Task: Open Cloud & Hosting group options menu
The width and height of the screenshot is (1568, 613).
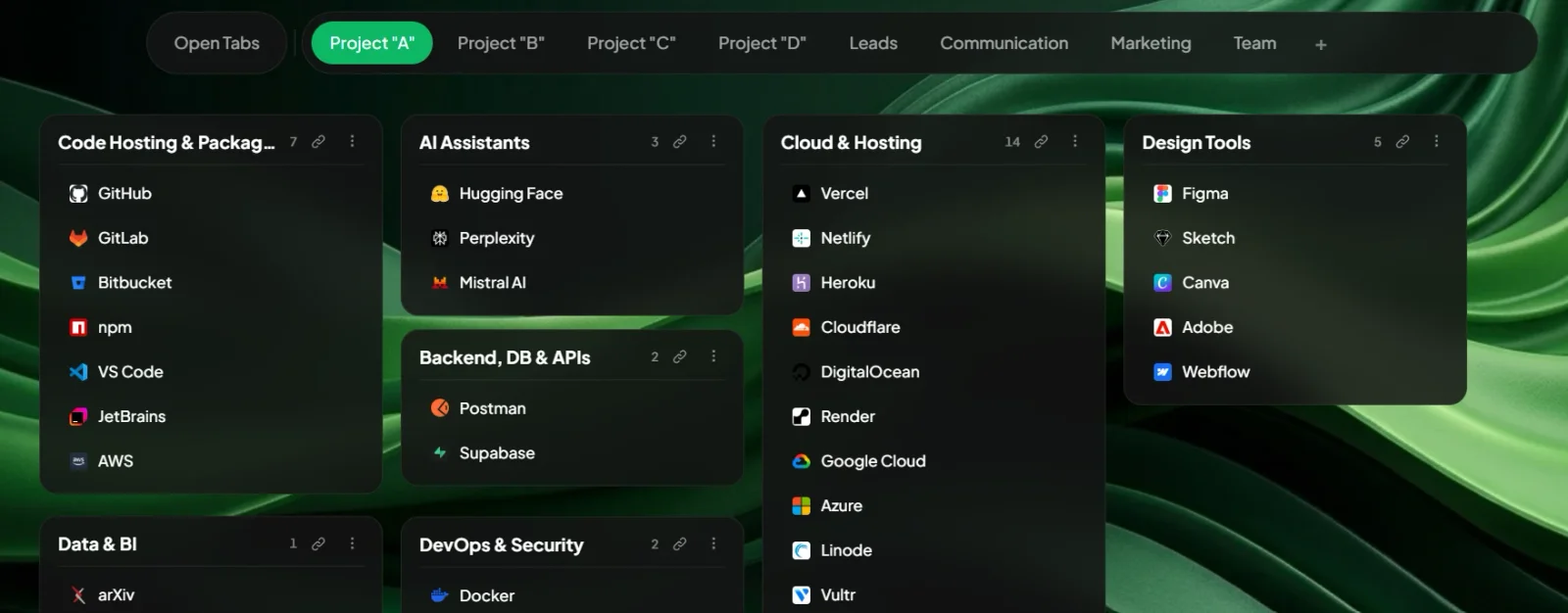Action: pos(1075,142)
